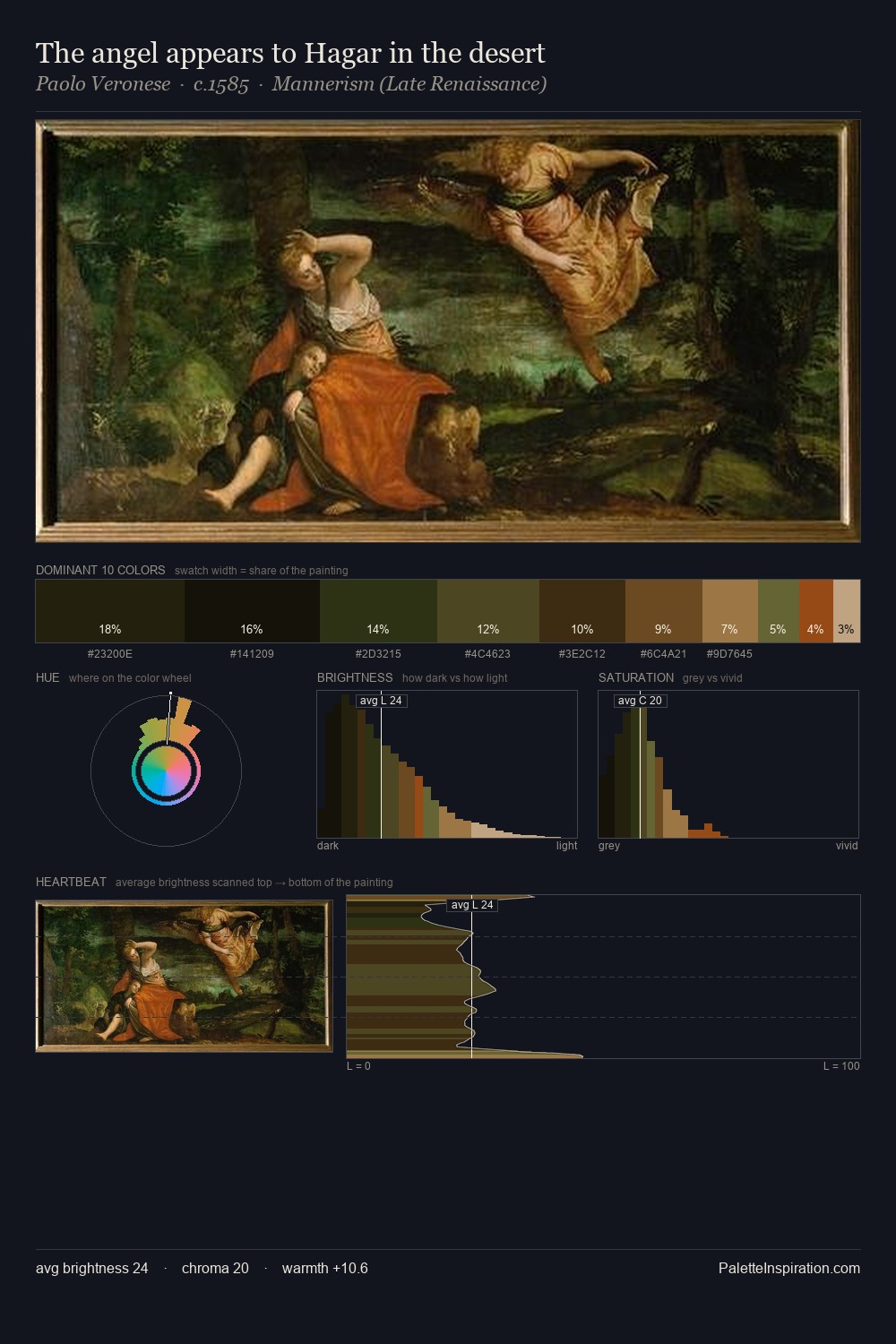Screen dimensions: 896x1344
Task: Open the main painting image
Action: tap(448, 331)
